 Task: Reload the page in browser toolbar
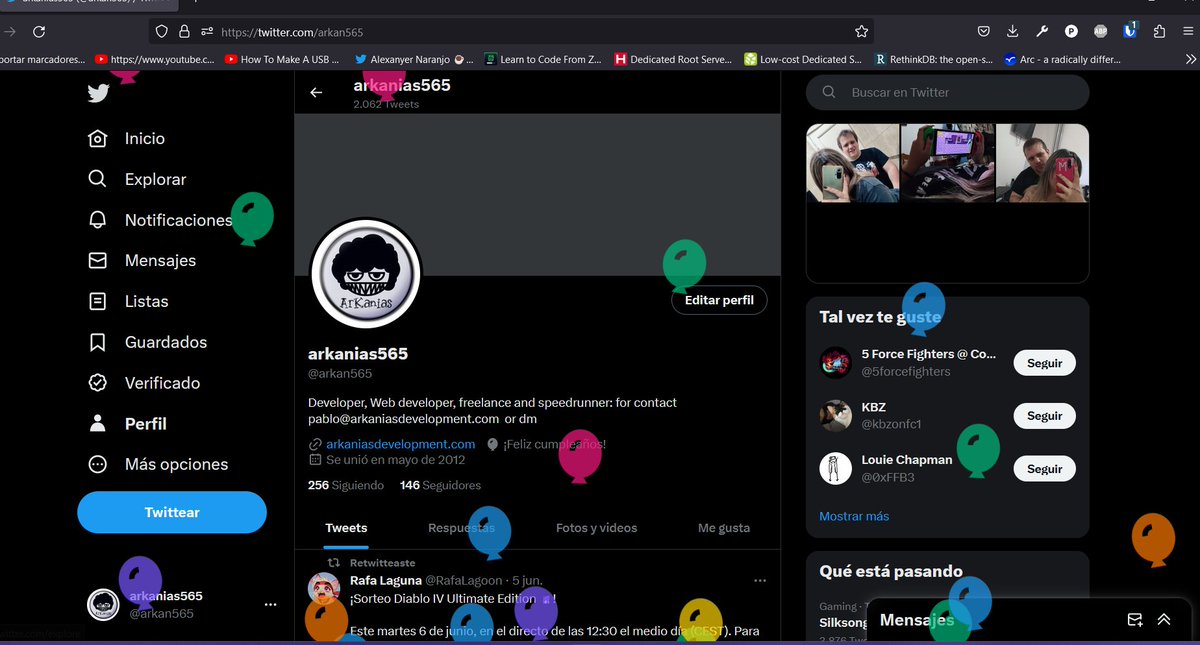(x=38, y=32)
